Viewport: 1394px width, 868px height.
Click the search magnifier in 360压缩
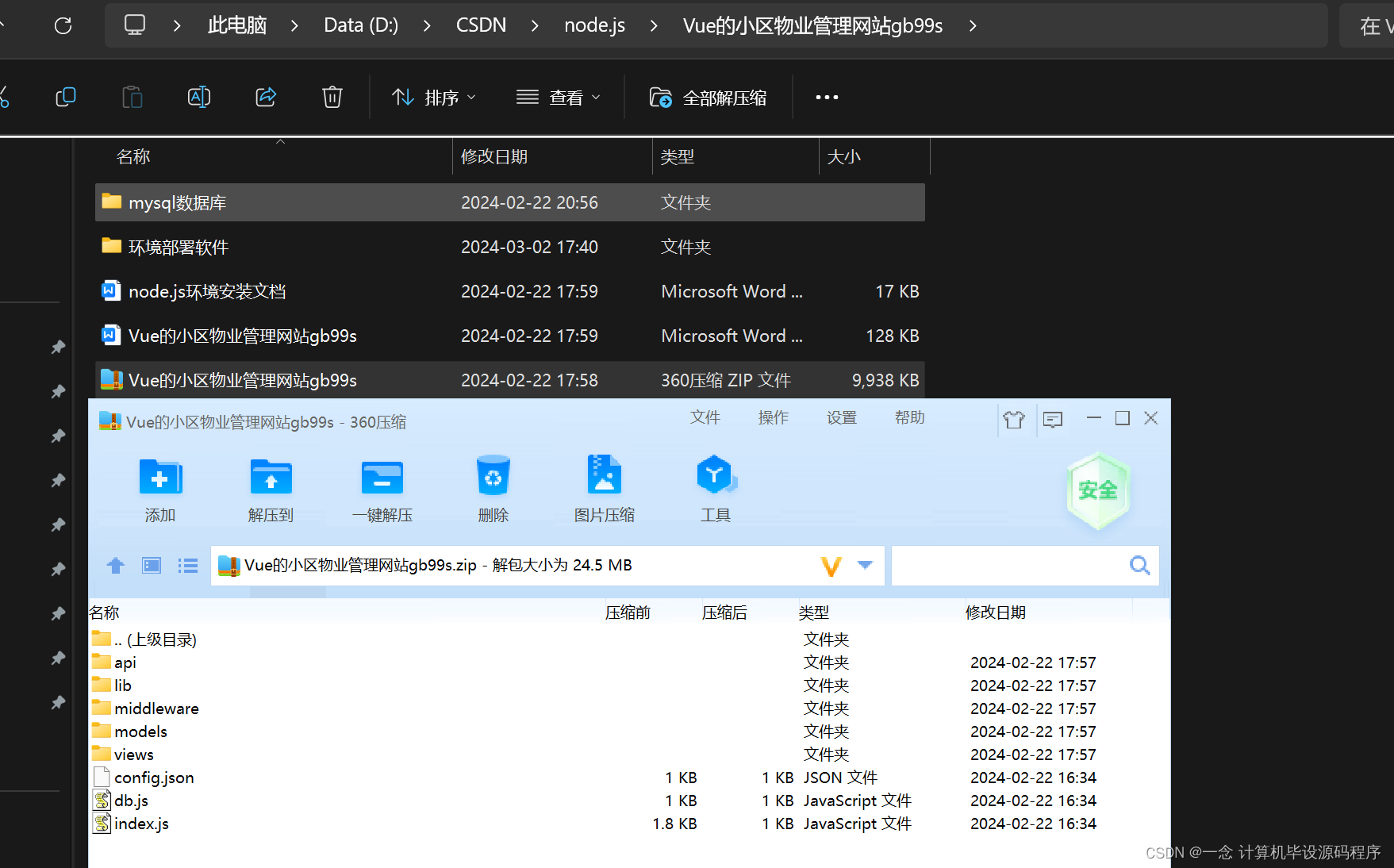click(1139, 565)
